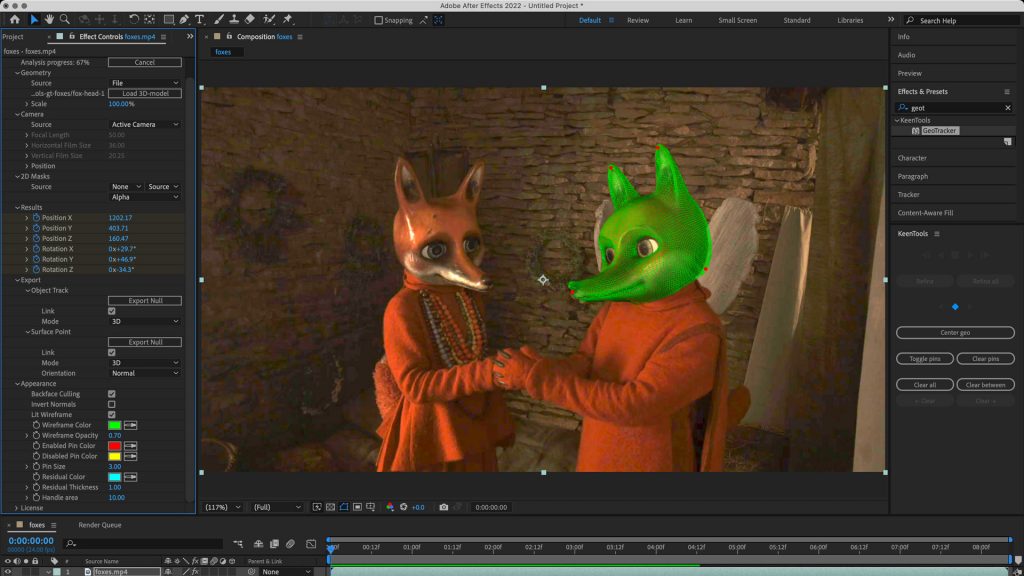This screenshot has width=1024, height=576.
Task: Pick the Pen tool
Action: (185, 19)
